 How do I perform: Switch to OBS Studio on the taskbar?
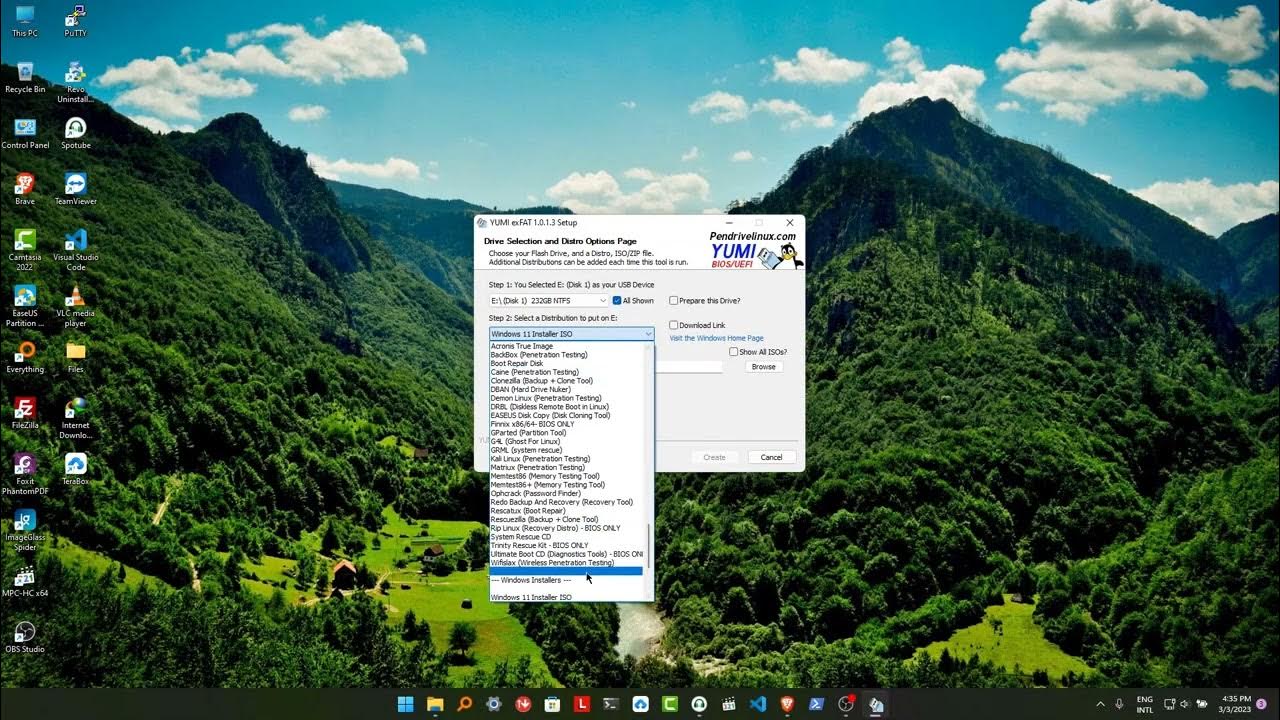point(845,704)
